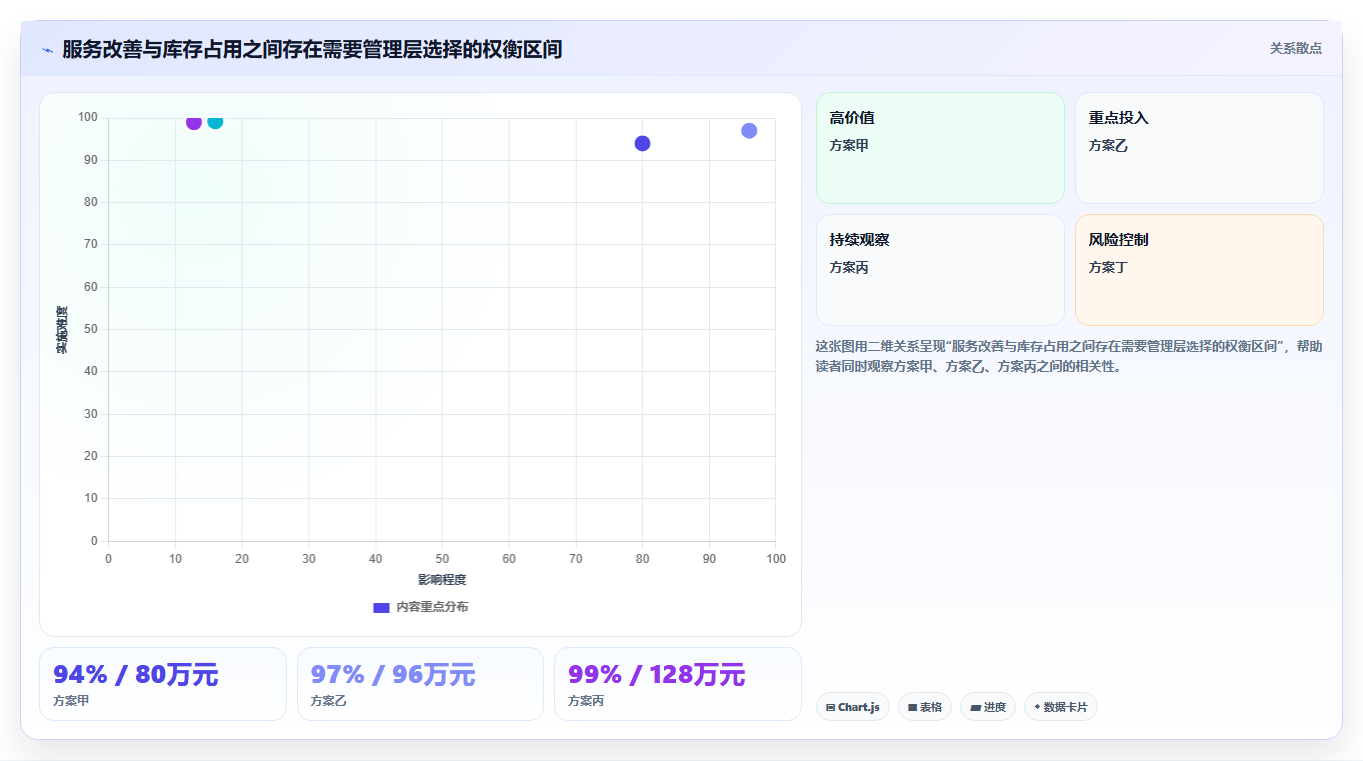1363x761 pixels.
Task: Click the 表格 tag chip
Action: click(x=925, y=707)
